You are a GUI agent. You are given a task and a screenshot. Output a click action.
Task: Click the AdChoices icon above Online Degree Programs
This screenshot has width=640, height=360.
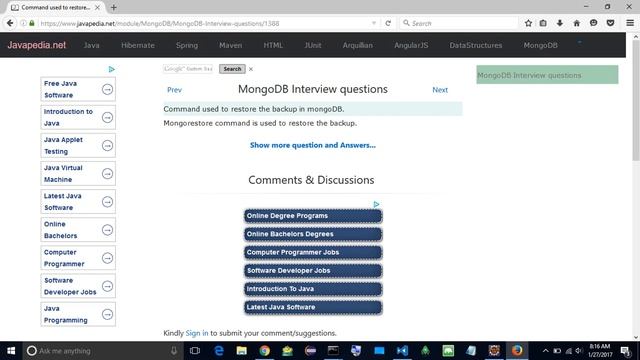376,204
